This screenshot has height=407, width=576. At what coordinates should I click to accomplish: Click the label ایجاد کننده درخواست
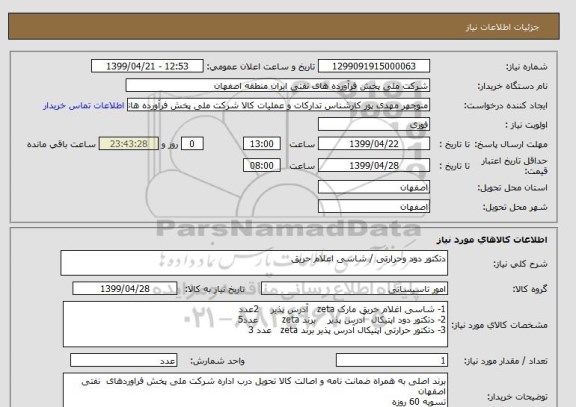[x=506, y=106]
